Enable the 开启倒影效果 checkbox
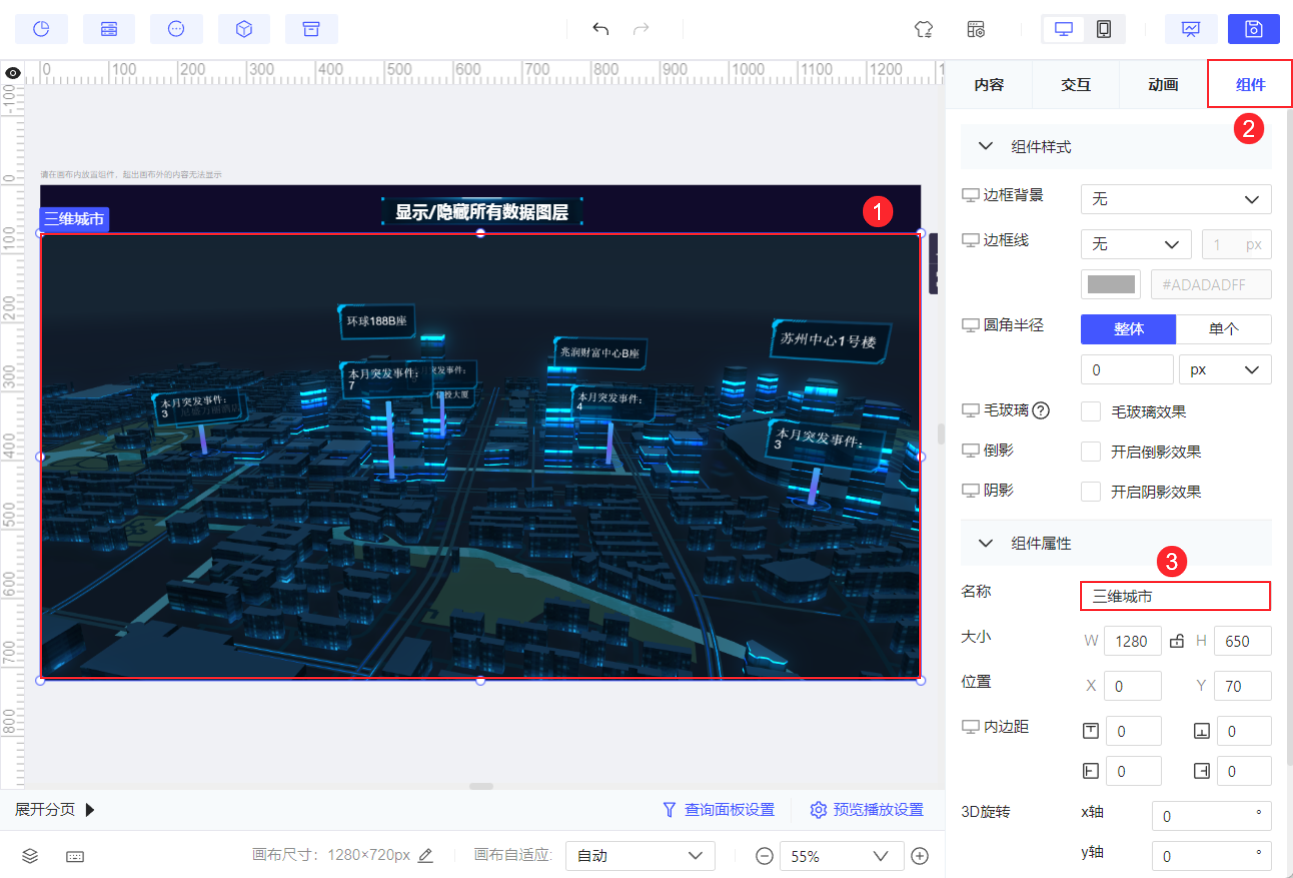The width and height of the screenshot is (1293, 878). click(x=1091, y=452)
